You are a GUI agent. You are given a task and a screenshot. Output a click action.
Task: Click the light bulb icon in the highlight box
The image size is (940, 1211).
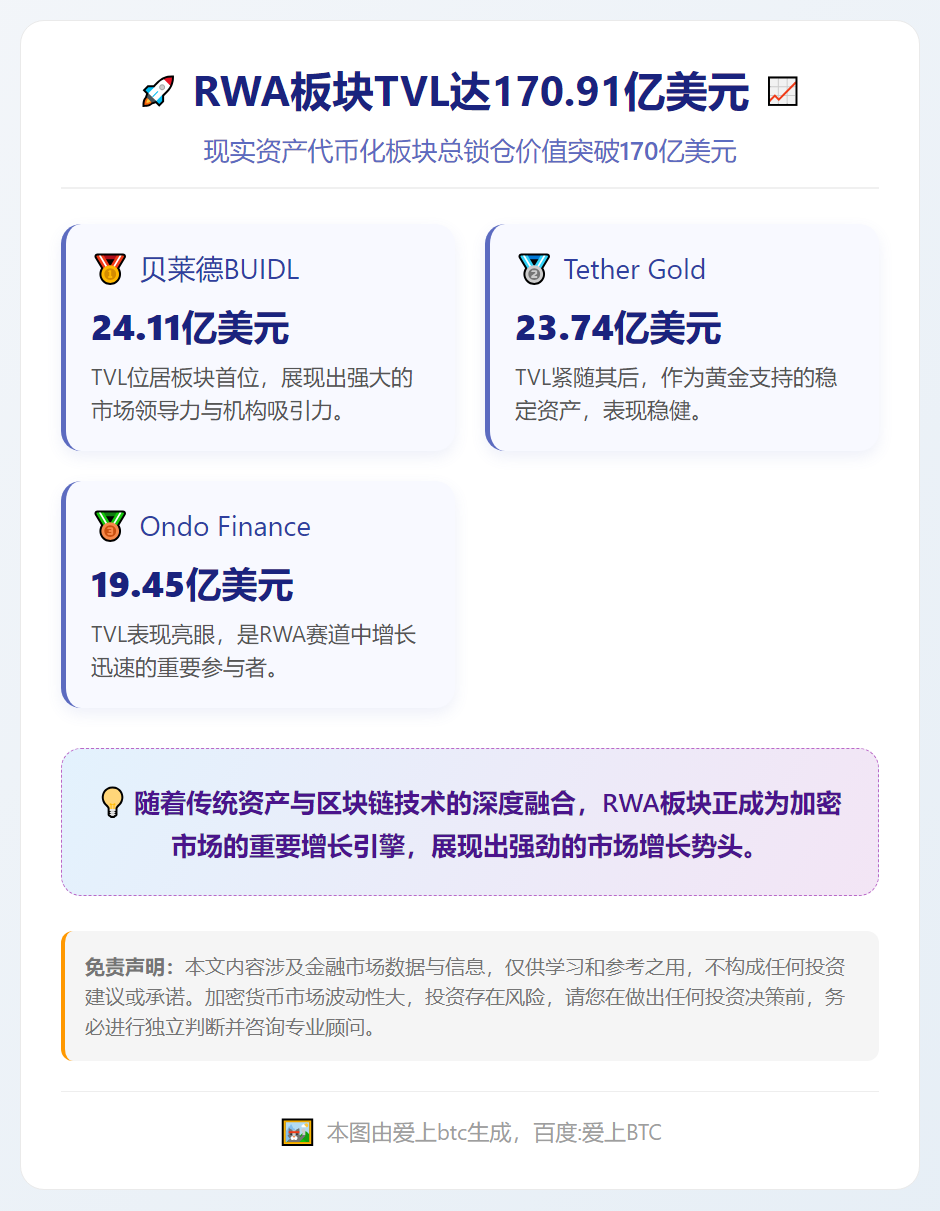(112, 802)
